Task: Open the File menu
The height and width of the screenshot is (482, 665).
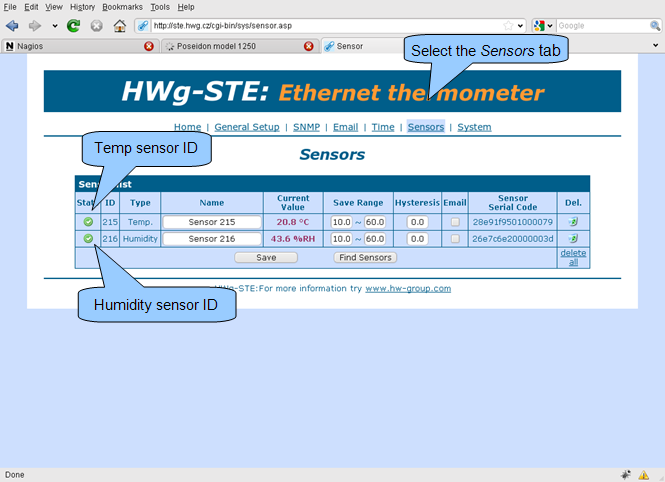Action: (x=10, y=7)
